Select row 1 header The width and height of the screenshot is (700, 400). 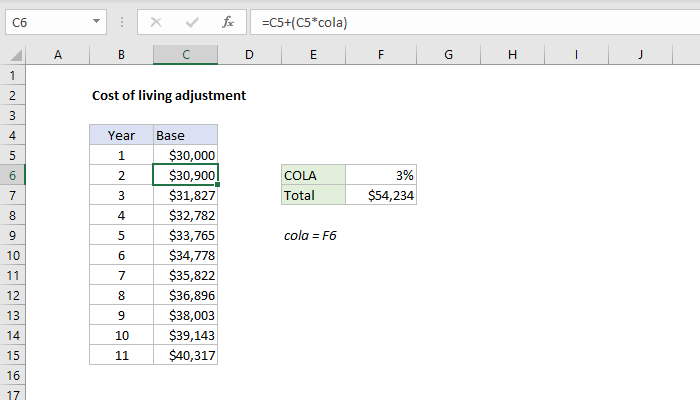pyautogui.click(x=12, y=75)
